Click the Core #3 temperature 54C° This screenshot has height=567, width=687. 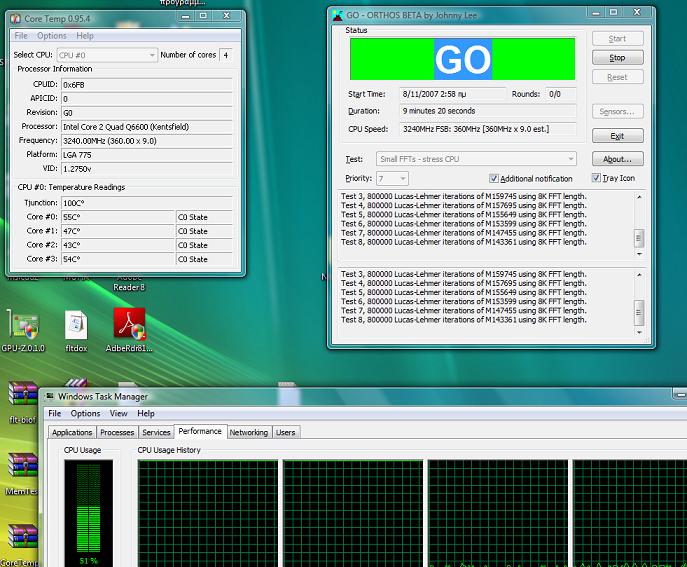tap(117, 259)
